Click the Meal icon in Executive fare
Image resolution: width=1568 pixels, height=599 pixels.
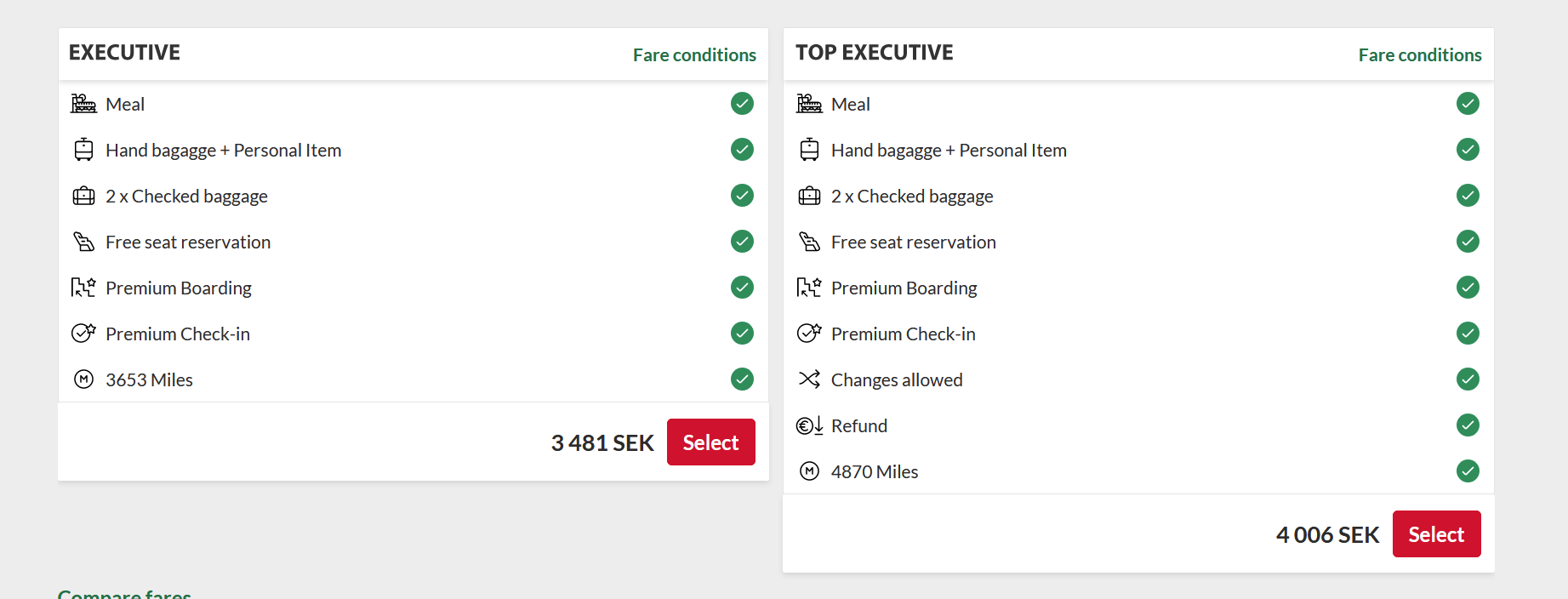(x=83, y=104)
